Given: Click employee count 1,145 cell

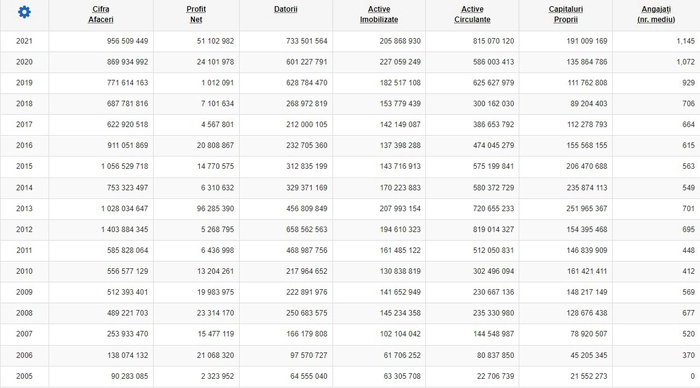Looking at the screenshot, I should point(685,41).
